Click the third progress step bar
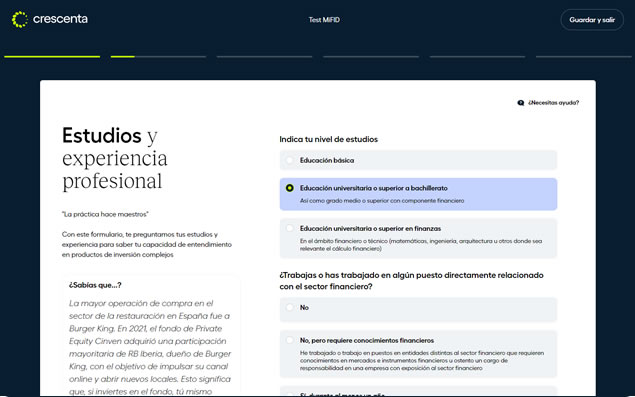 (264, 57)
